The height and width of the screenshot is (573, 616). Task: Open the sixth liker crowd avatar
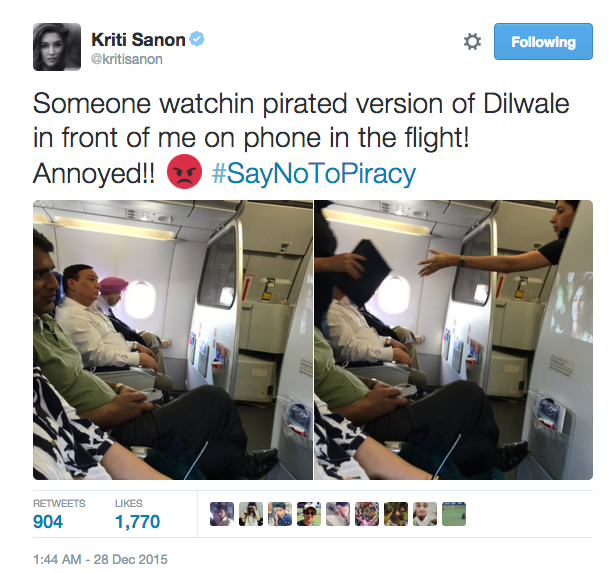click(x=367, y=514)
